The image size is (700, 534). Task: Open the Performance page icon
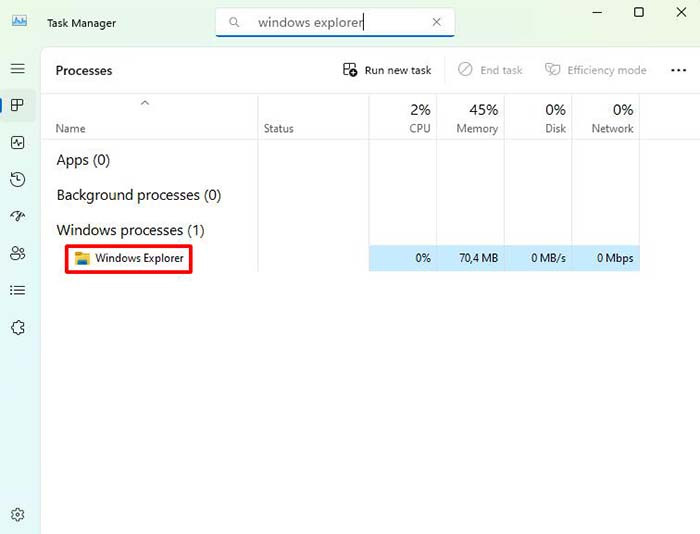[17, 143]
